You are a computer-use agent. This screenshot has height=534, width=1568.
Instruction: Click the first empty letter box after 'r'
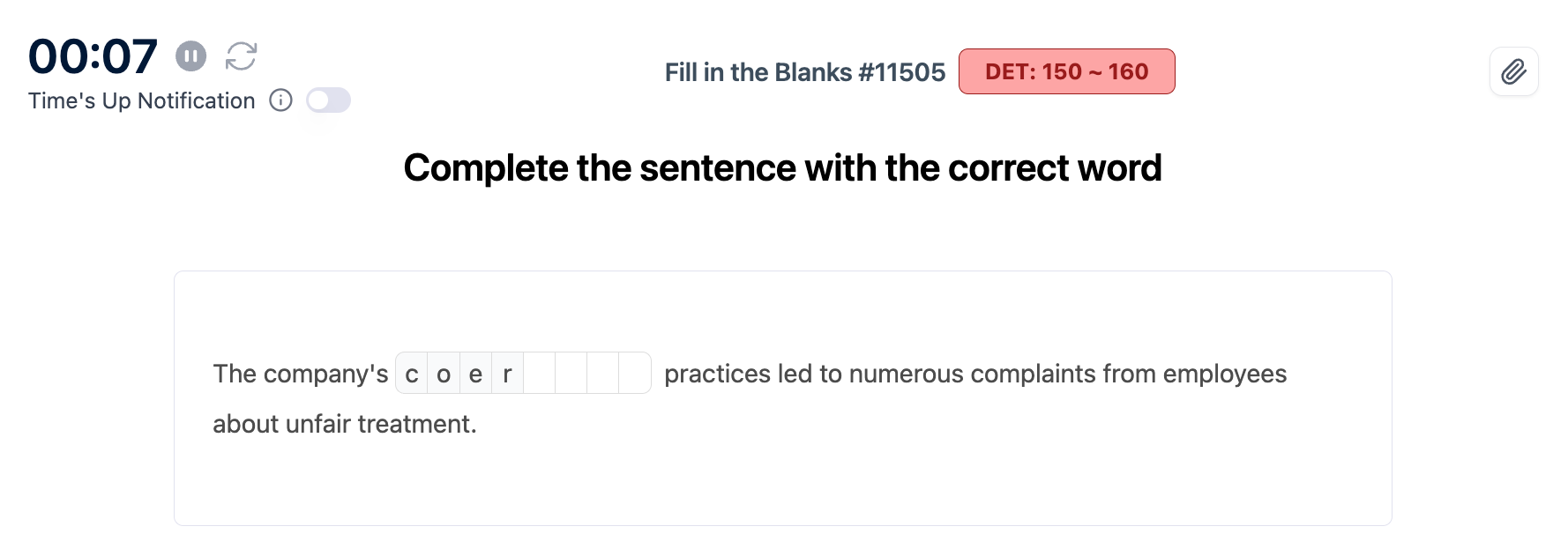[x=539, y=374]
